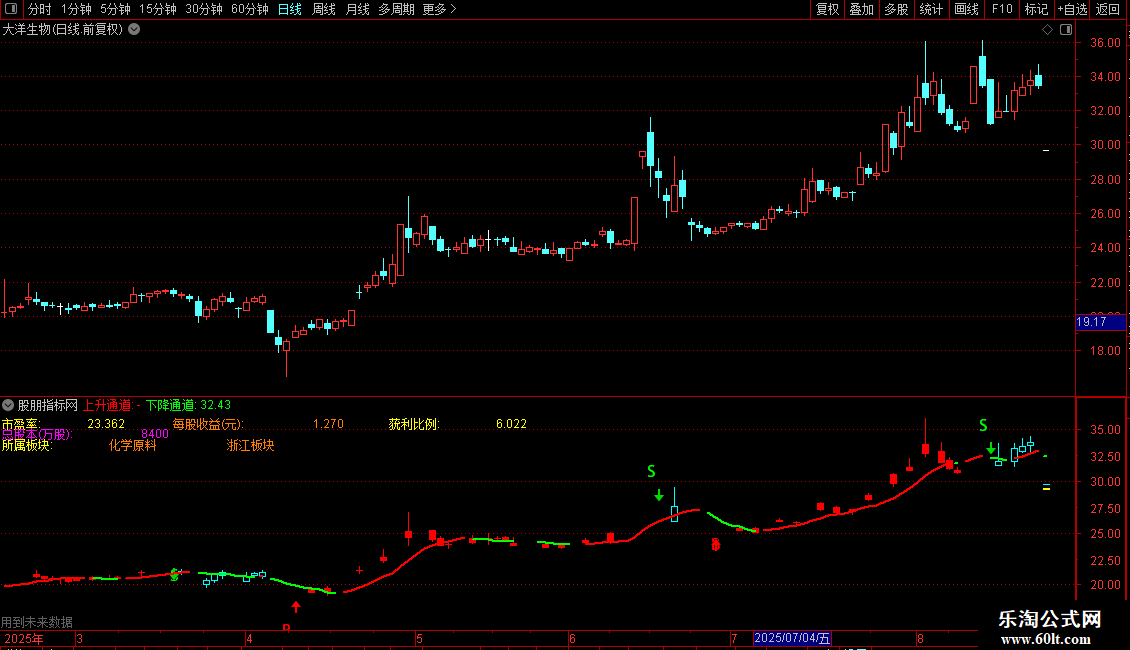Expand the 更多 periods menu
Viewport: 1130px width, 650px height.
439,9
